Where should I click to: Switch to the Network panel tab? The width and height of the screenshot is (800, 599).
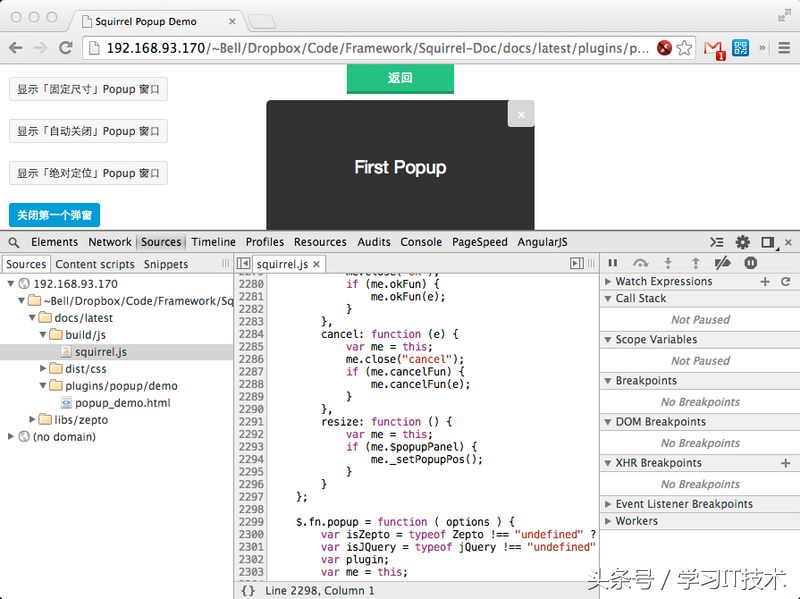[x=110, y=242]
